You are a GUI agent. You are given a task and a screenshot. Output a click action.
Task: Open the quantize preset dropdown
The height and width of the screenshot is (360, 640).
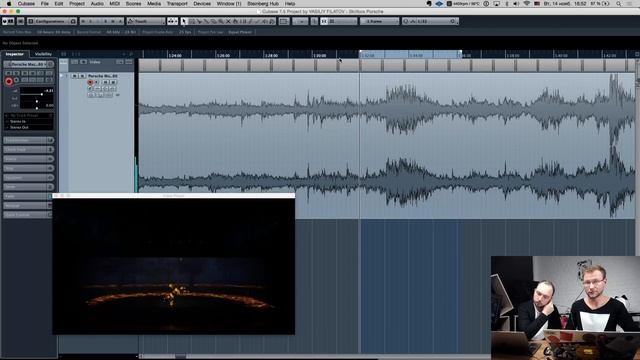coord(430,21)
